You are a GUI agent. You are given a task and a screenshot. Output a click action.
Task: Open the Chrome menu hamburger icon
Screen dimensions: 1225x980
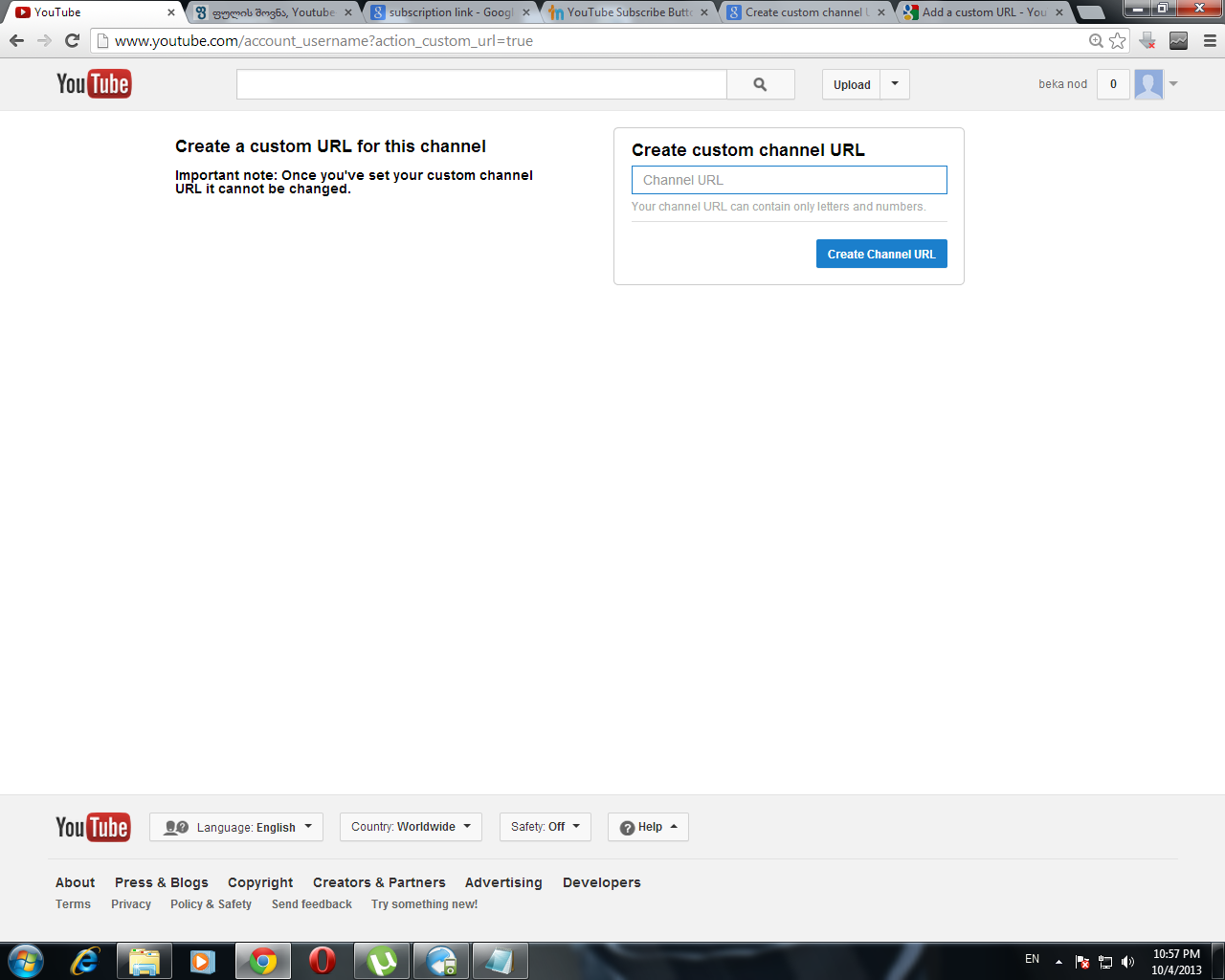coord(1210,41)
